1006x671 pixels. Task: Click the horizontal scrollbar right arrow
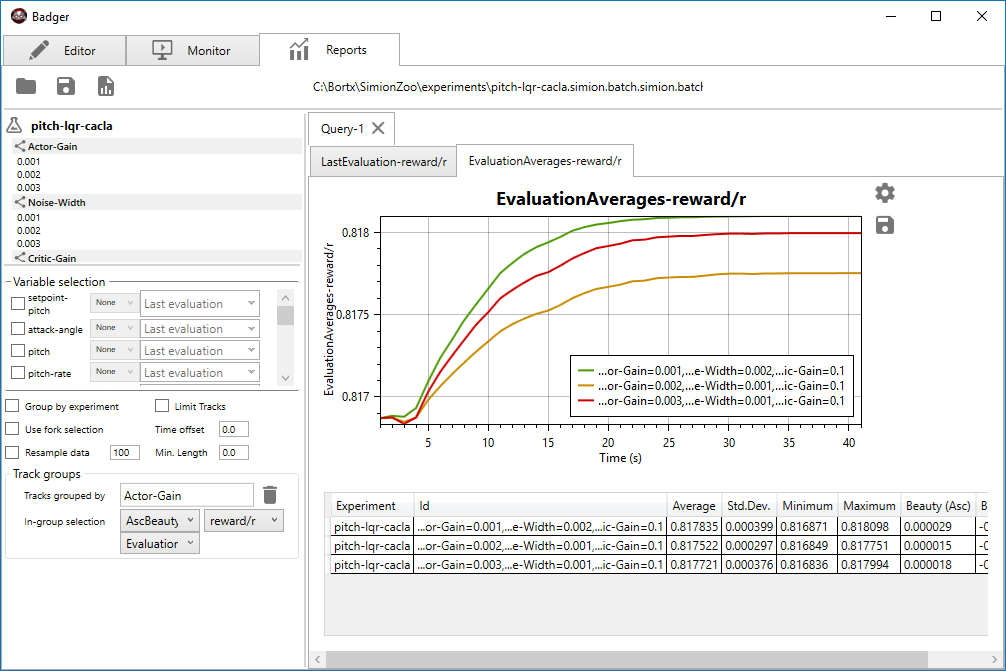point(994,659)
